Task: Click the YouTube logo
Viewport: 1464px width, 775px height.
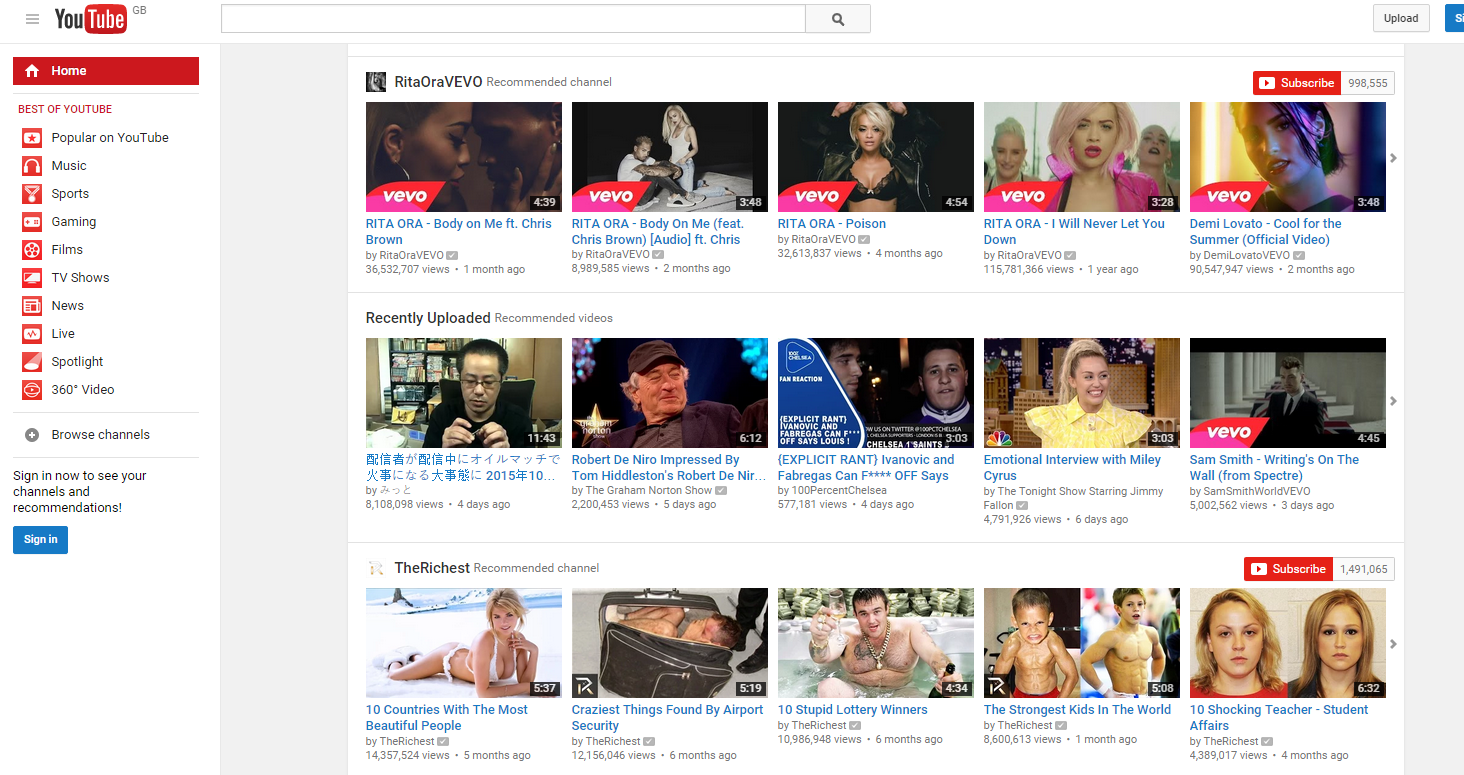Action: click(x=90, y=18)
